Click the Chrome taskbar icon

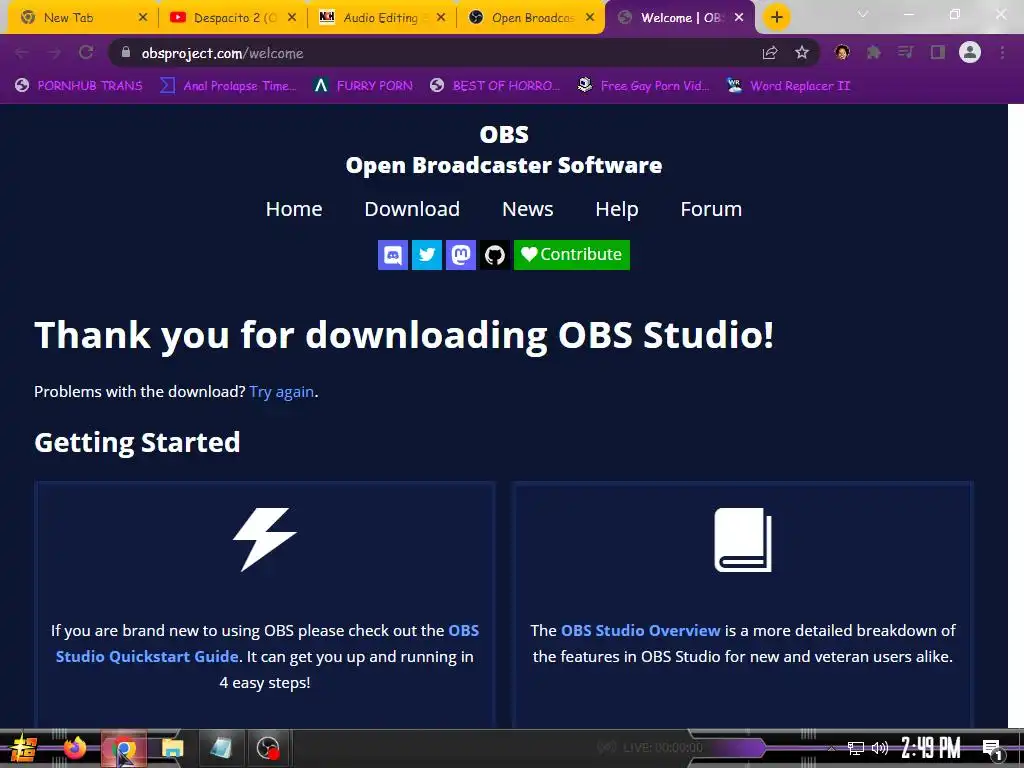coord(123,748)
